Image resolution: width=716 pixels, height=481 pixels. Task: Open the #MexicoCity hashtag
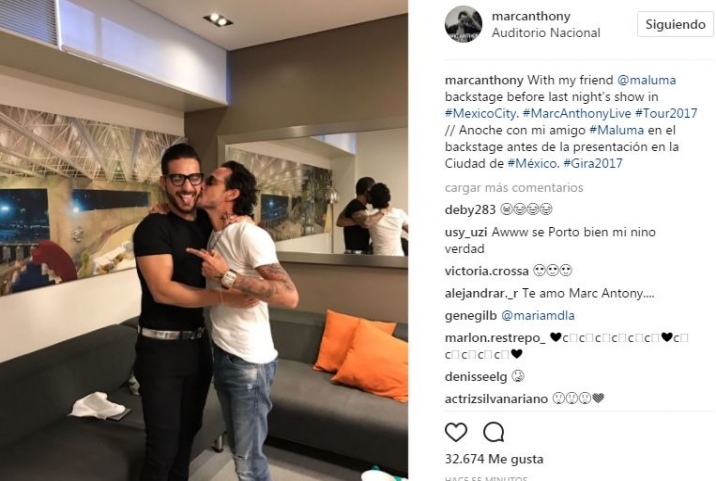(x=482, y=113)
